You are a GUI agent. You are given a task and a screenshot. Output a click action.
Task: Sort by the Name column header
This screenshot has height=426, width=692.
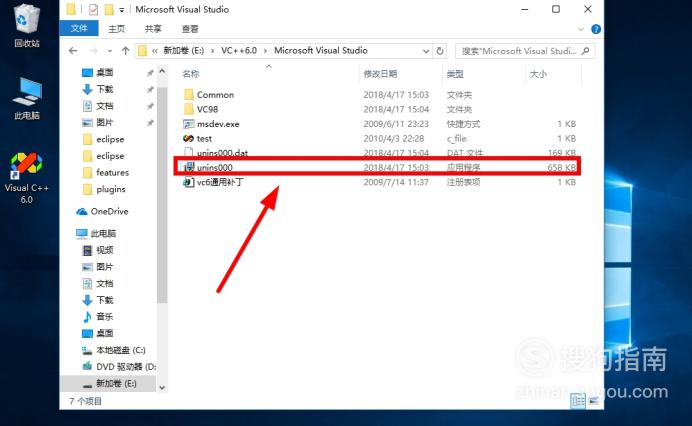[191, 74]
